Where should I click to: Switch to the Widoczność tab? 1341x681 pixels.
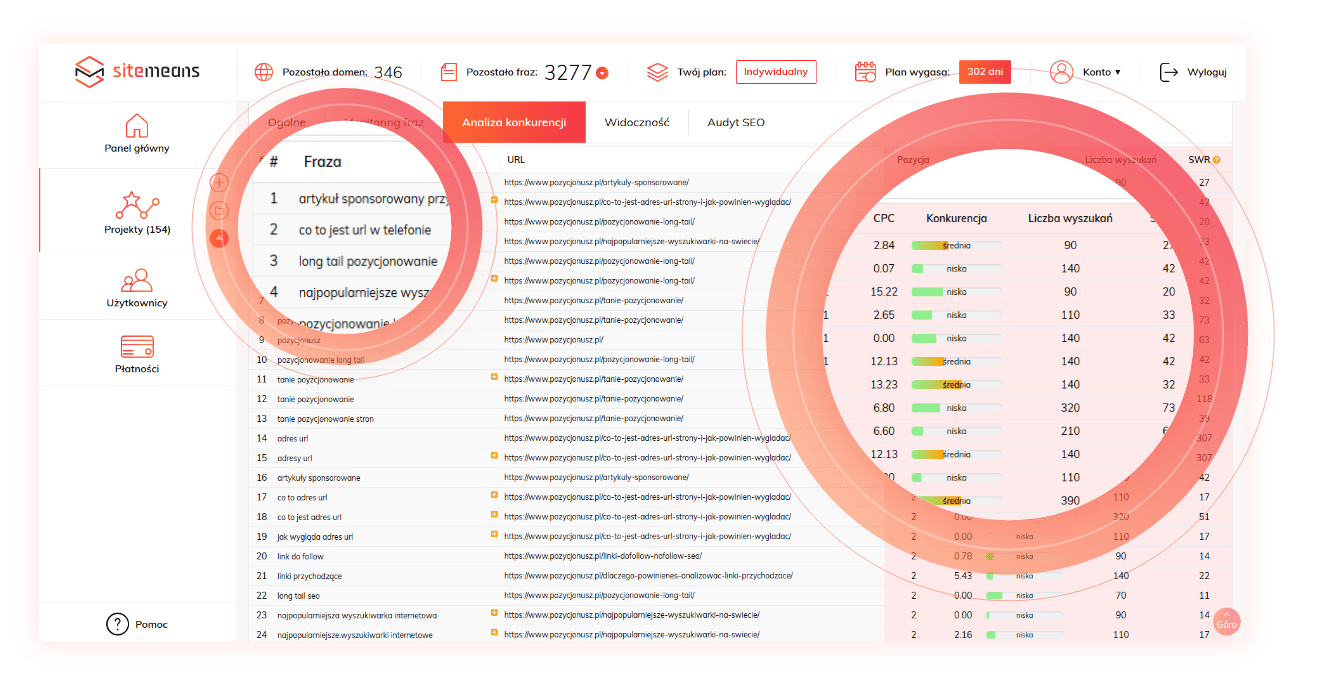(635, 122)
